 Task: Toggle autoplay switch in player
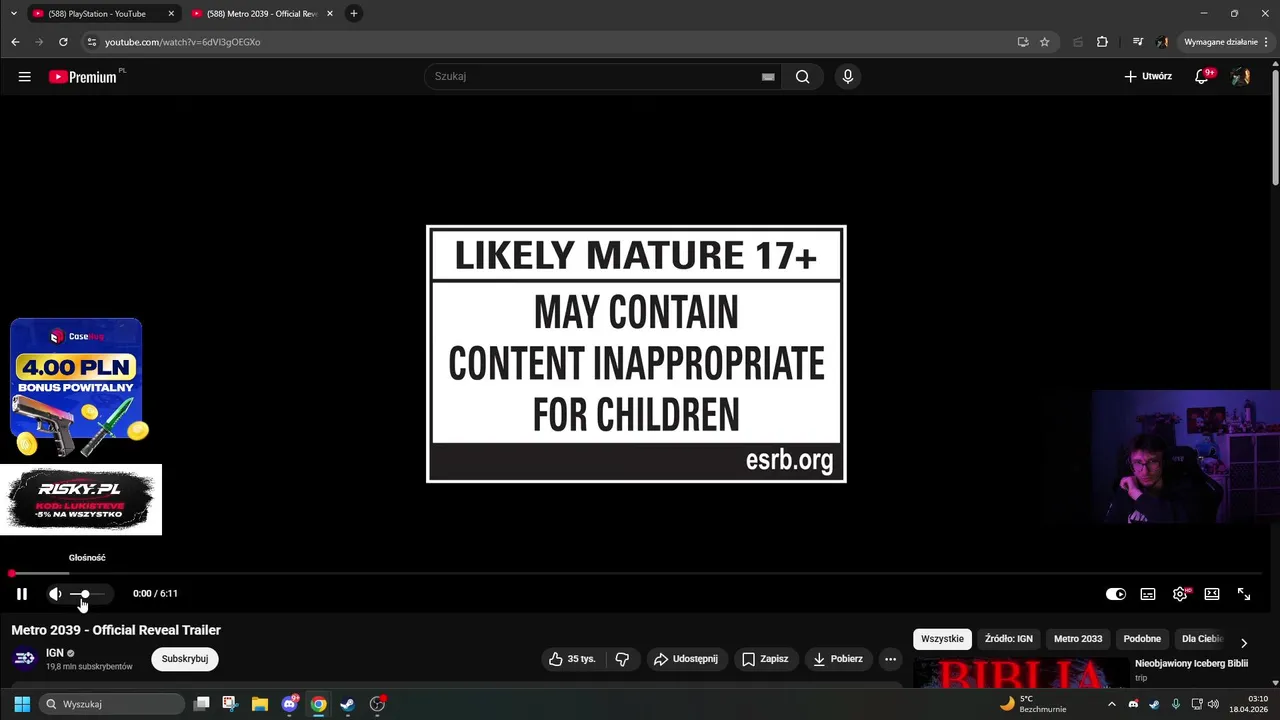[1116, 594]
